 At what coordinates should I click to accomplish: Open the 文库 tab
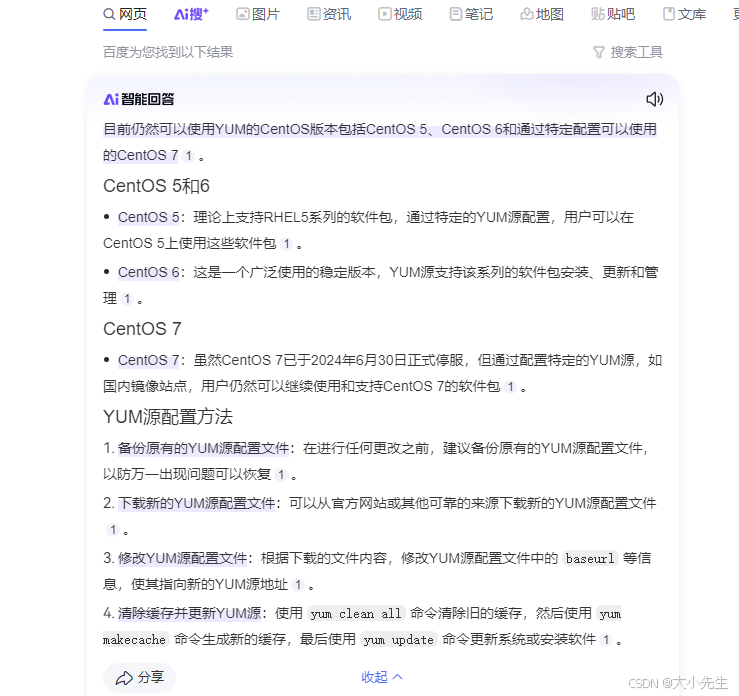pyautogui.click(x=684, y=15)
